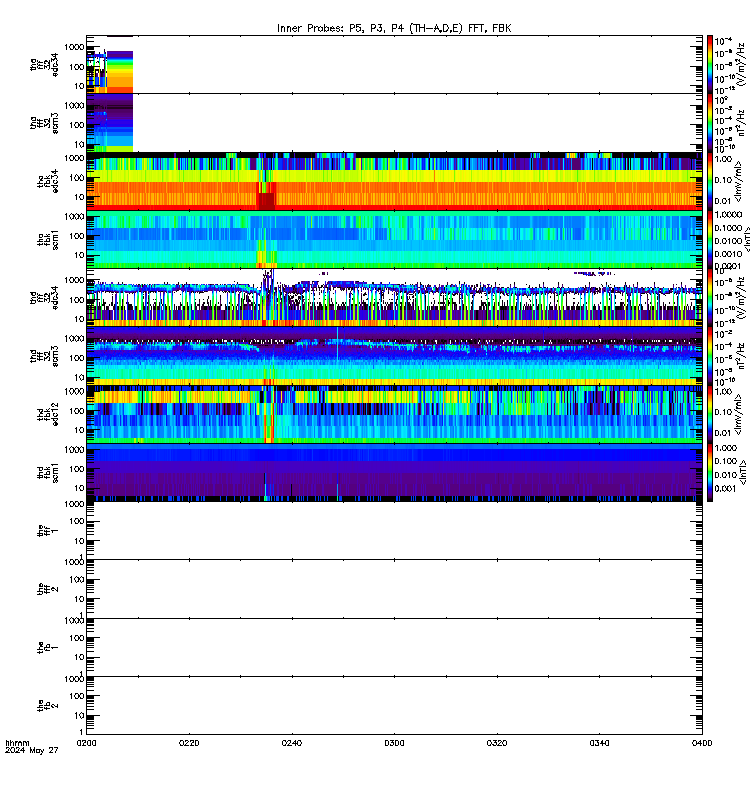Select the 0320 time axis label
The image size is (750, 800).
tap(496, 743)
